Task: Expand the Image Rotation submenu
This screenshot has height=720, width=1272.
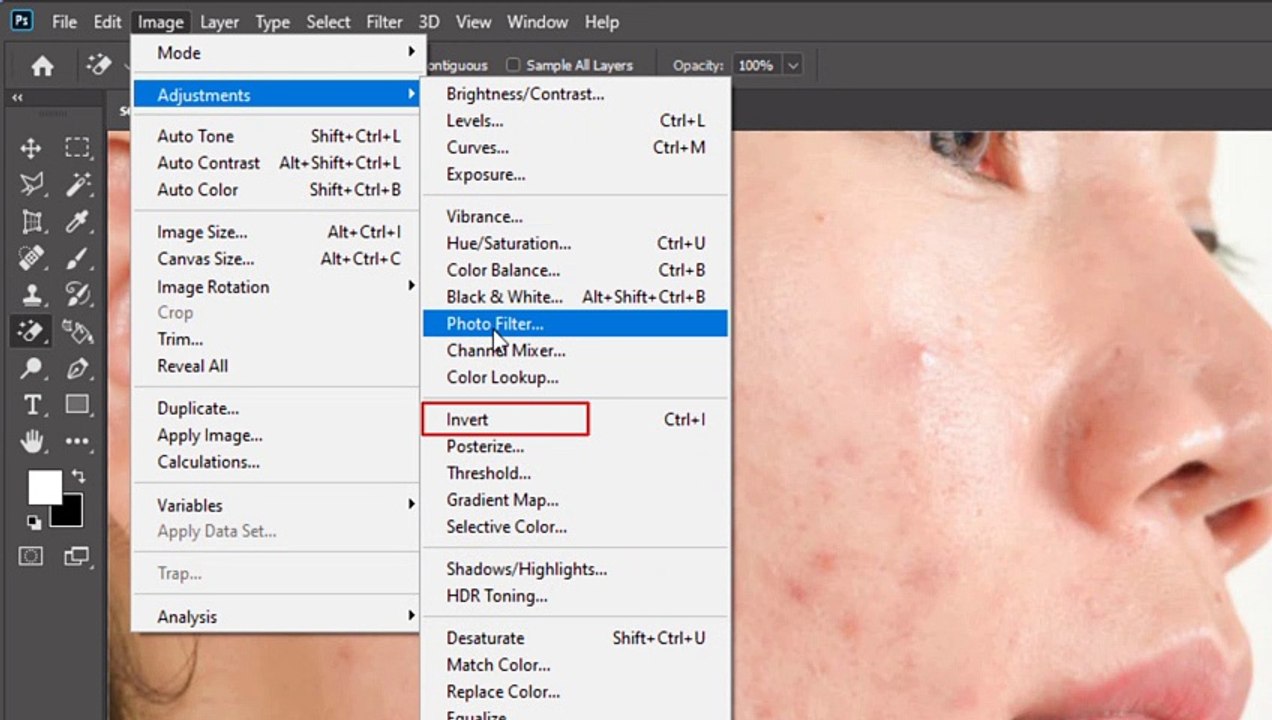Action: [410, 286]
